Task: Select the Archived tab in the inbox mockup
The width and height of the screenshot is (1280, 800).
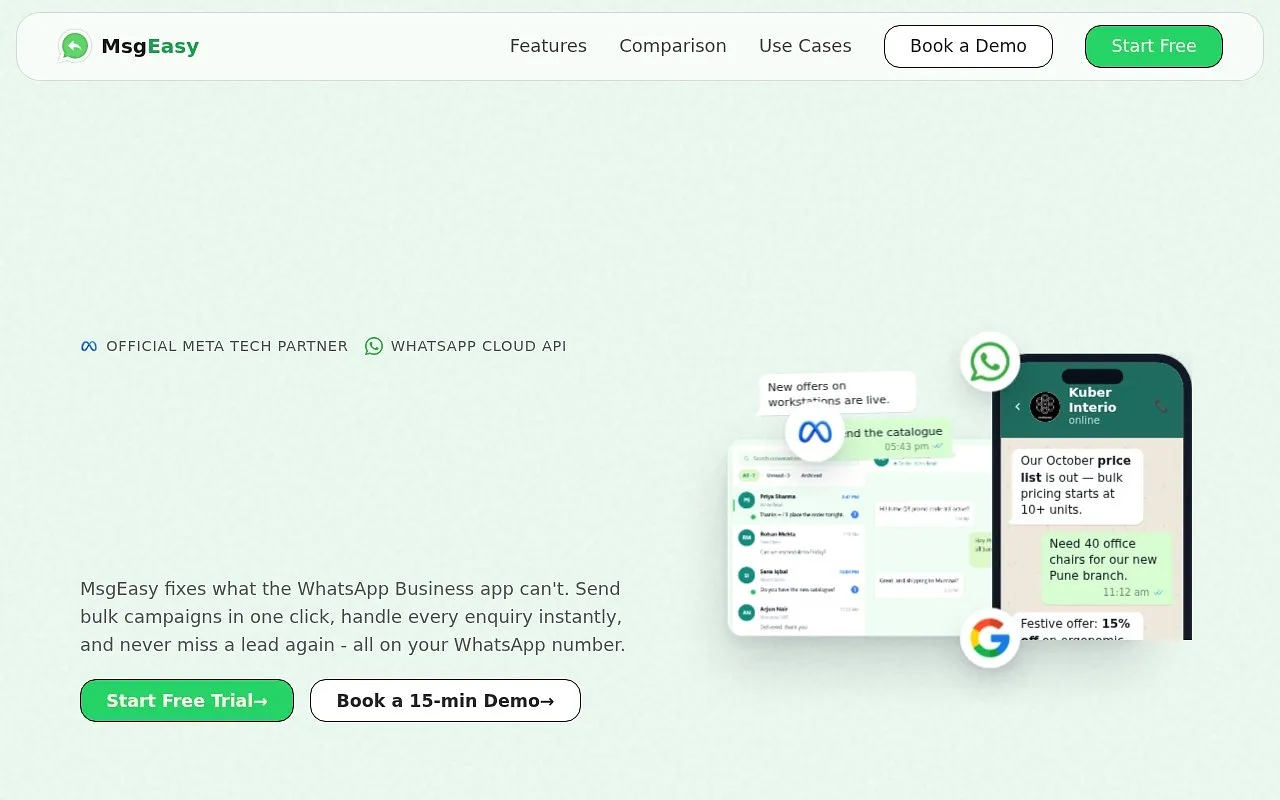Action: [811, 475]
